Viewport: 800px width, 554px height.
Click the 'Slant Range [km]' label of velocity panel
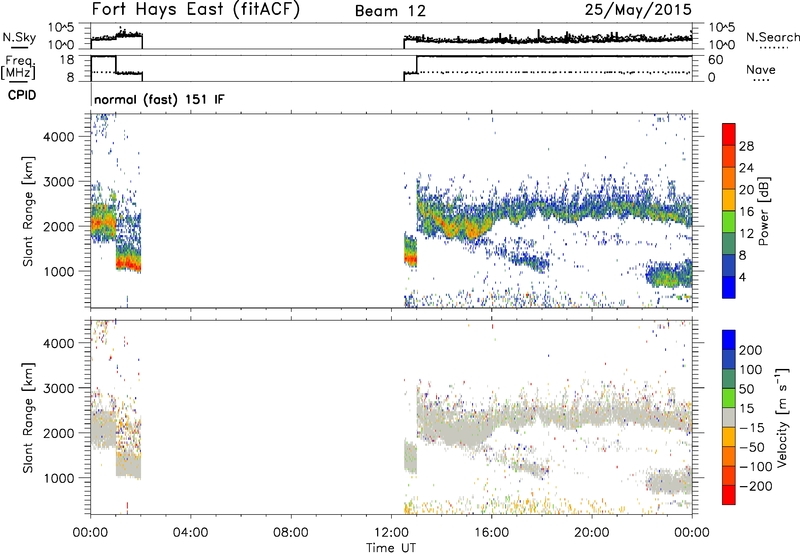(x=28, y=417)
